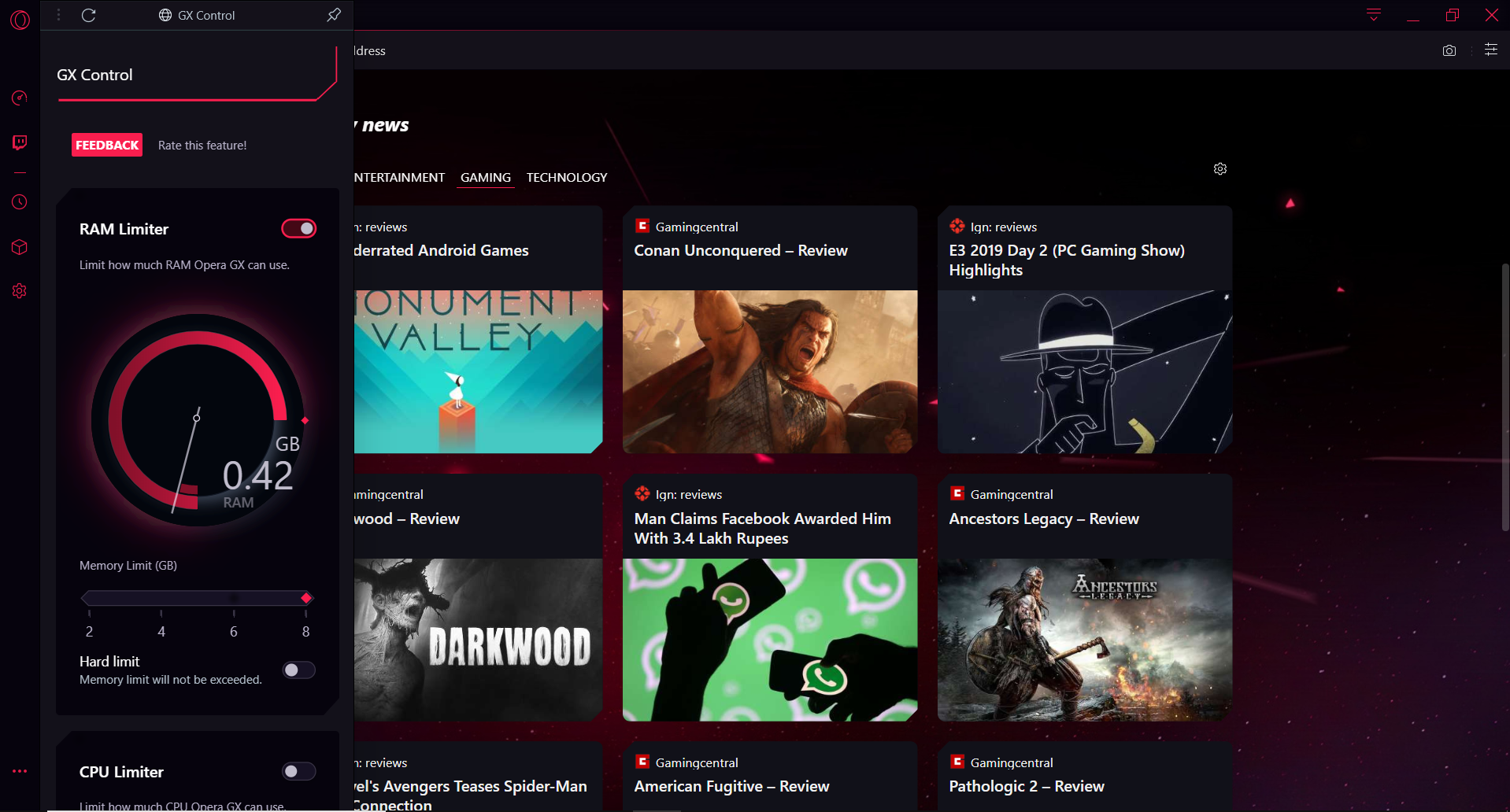This screenshot has height=812, width=1510.
Task: Click the Opera GX logo at sidebar top
Action: [20, 20]
